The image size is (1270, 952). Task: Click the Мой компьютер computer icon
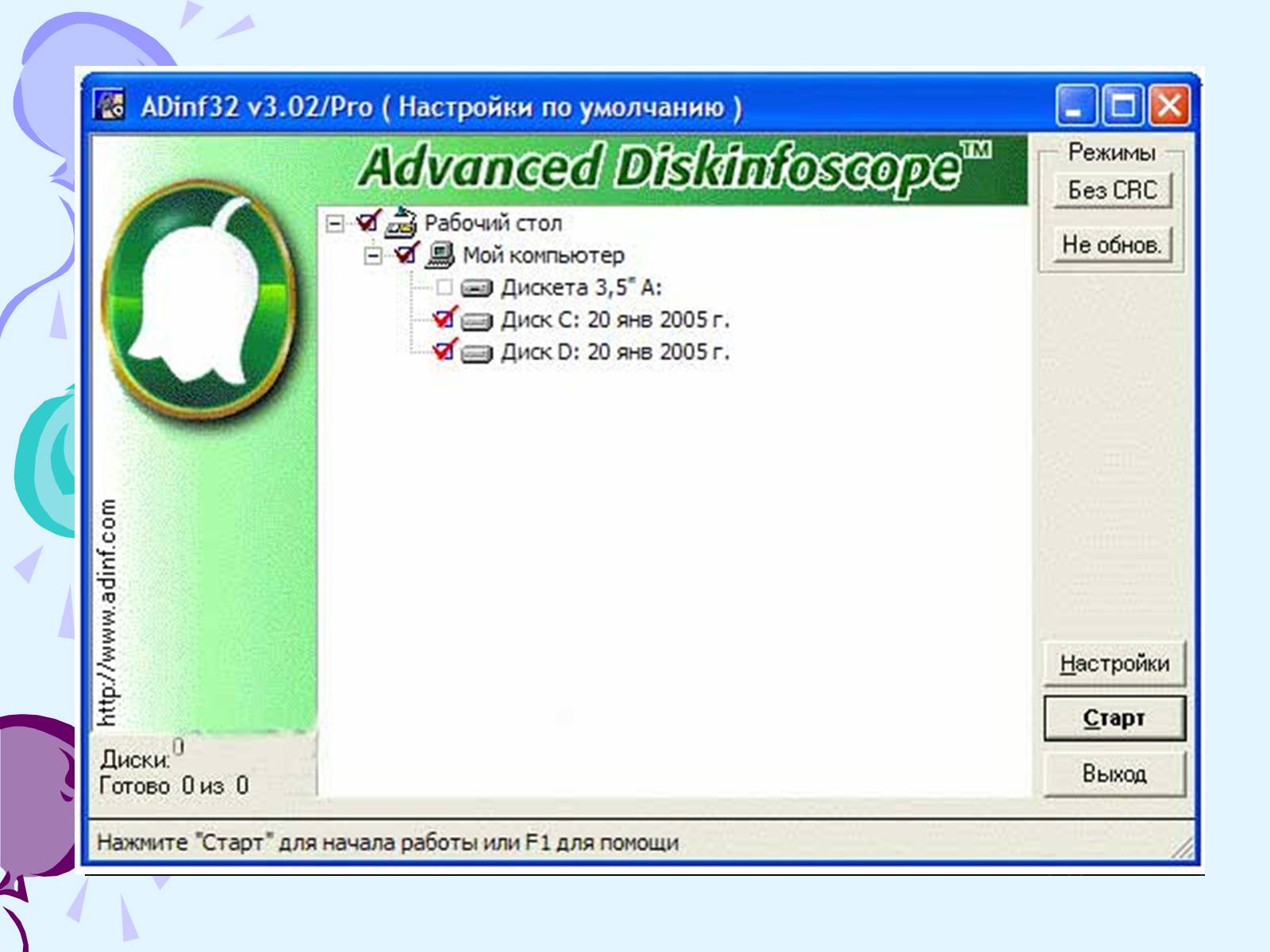(440, 255)
